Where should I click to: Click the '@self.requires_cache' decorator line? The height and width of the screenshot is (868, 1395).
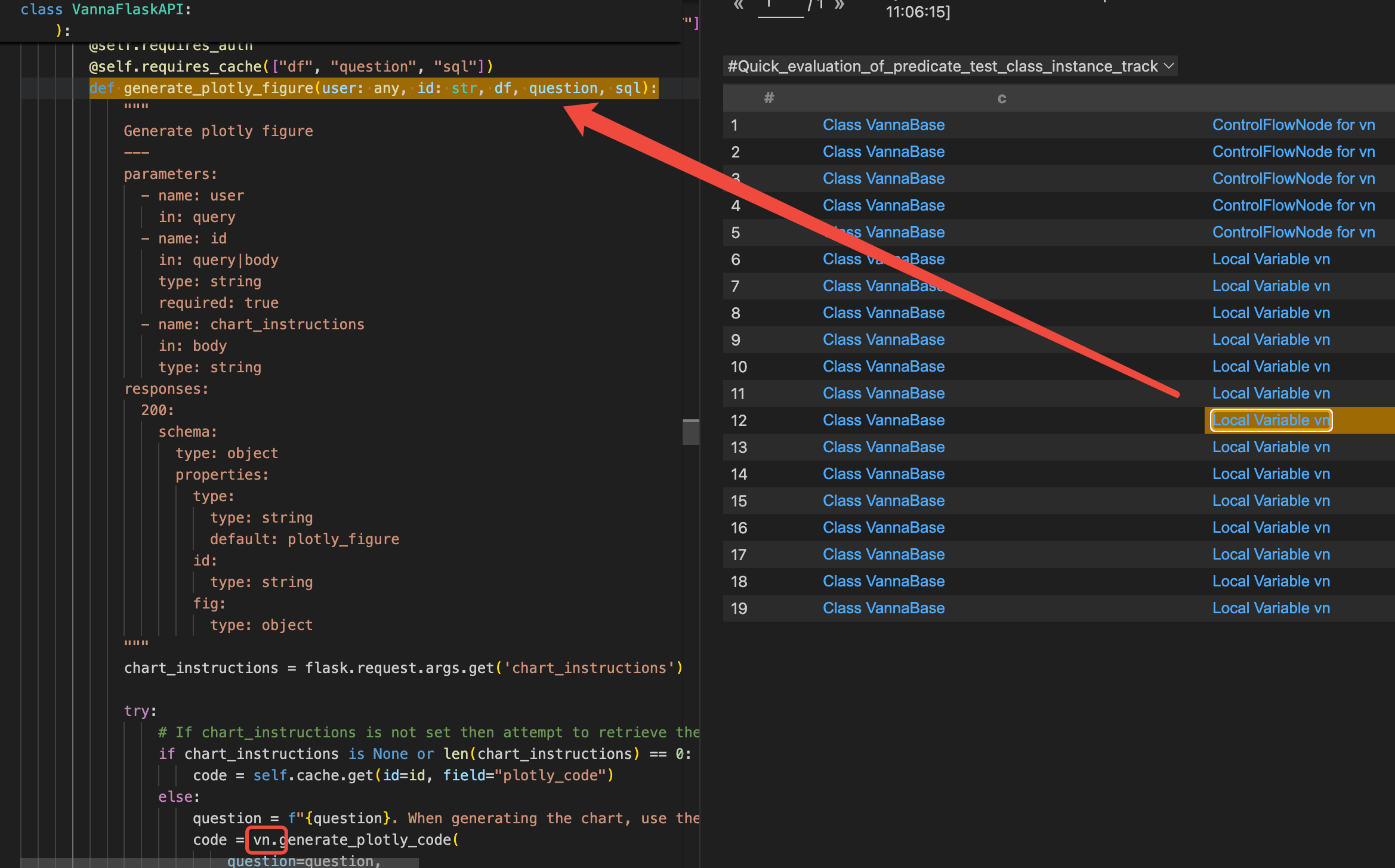coord(291,67)
